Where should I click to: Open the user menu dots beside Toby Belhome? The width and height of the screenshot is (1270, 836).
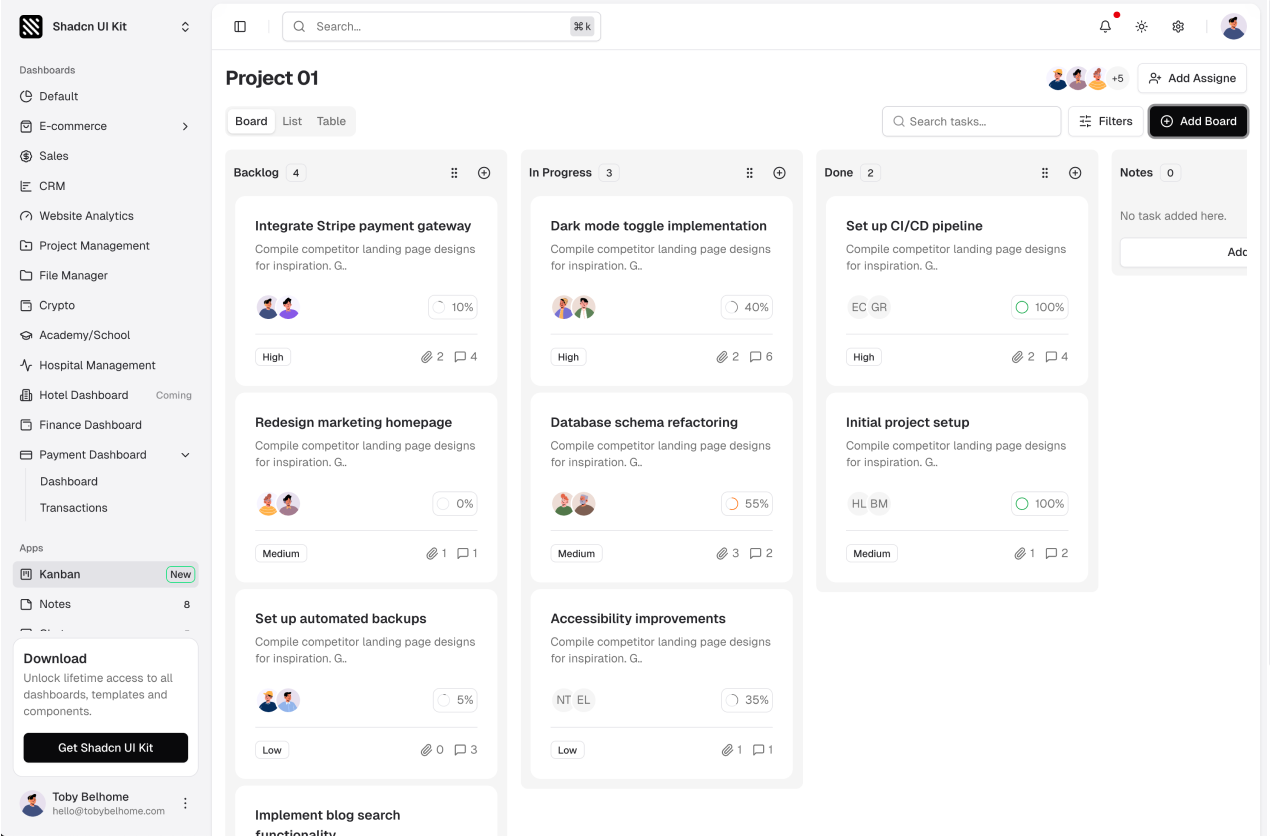(185, 803)
